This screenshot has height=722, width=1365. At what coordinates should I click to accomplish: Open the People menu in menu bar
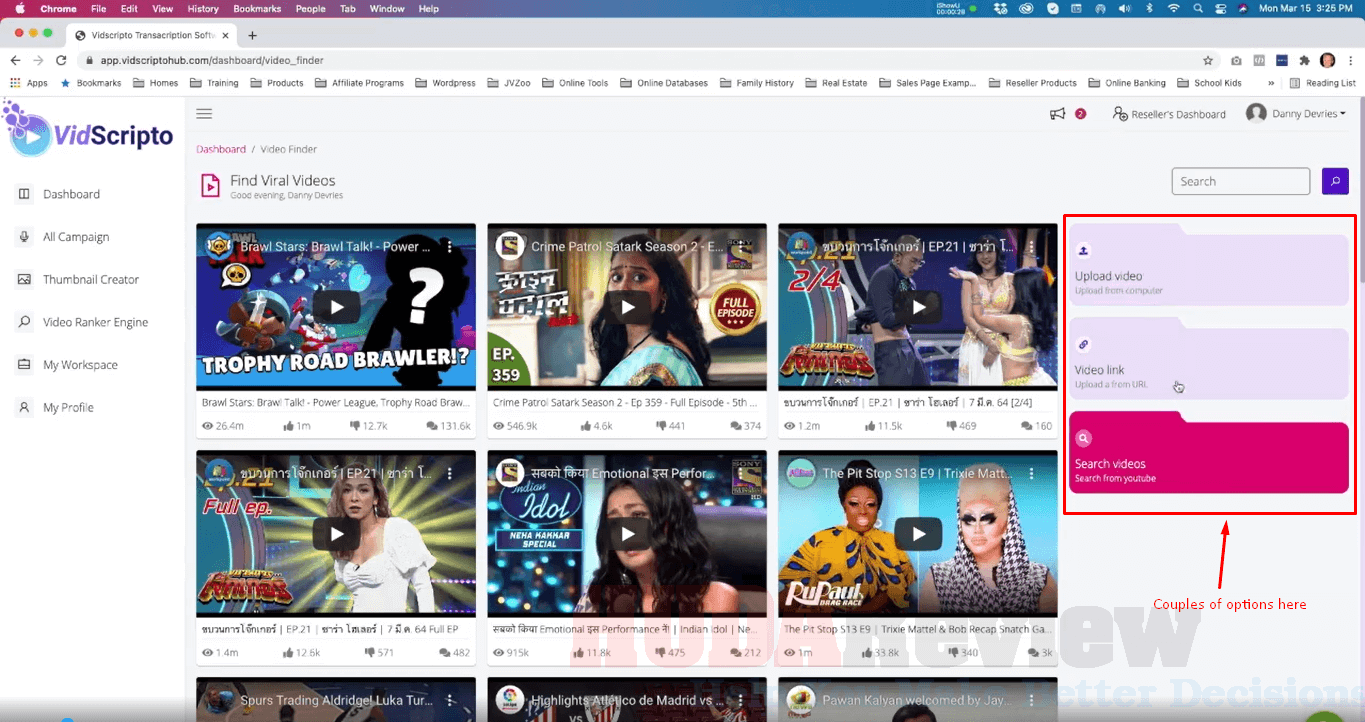click(310, 9)
